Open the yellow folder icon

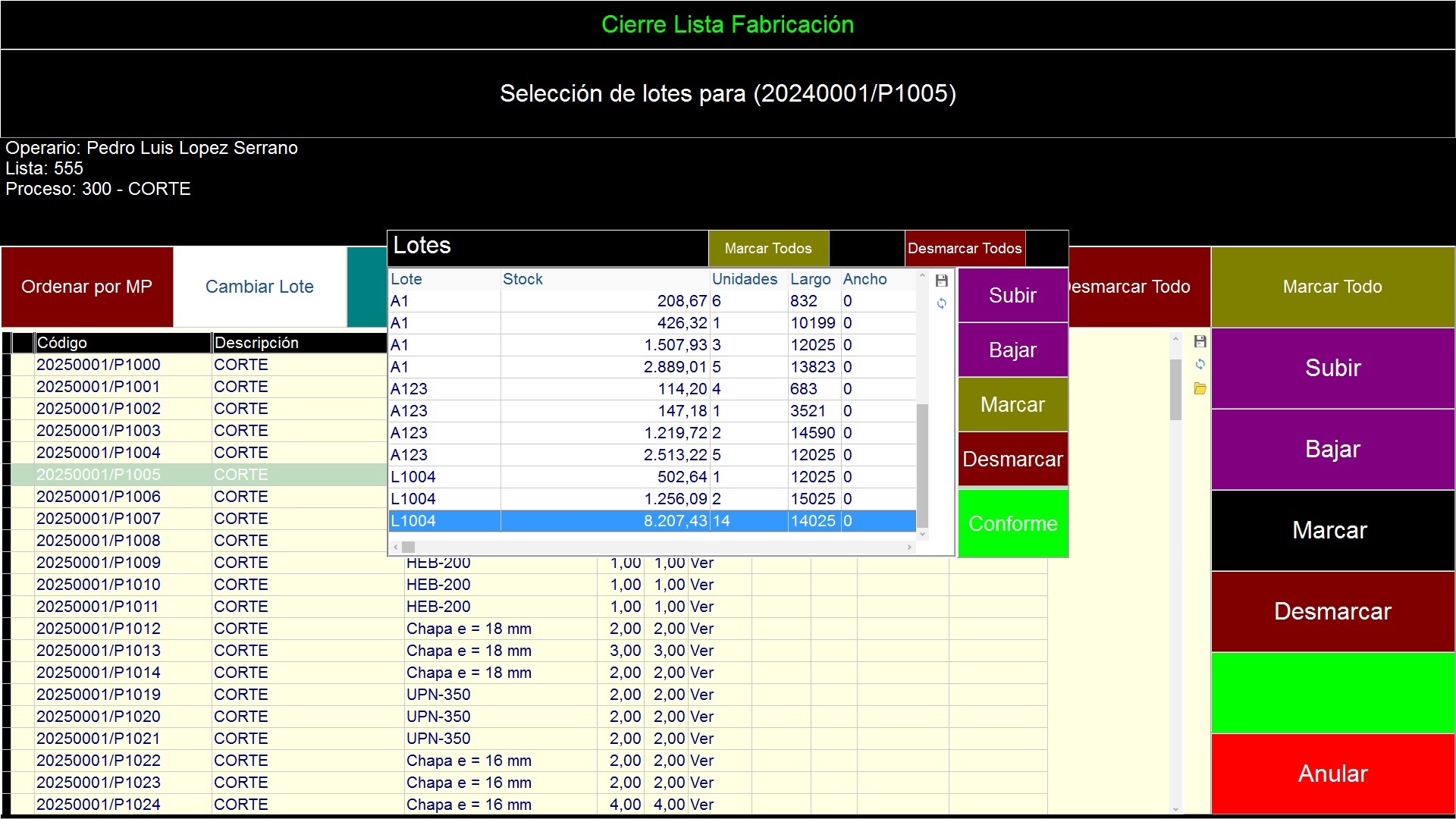[x=1200, y=389]
